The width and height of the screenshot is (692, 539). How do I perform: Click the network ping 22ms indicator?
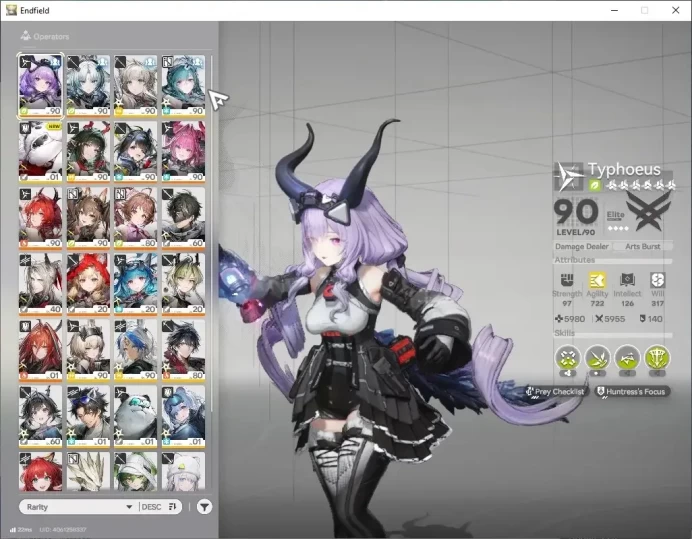click(x=21, y=529)
